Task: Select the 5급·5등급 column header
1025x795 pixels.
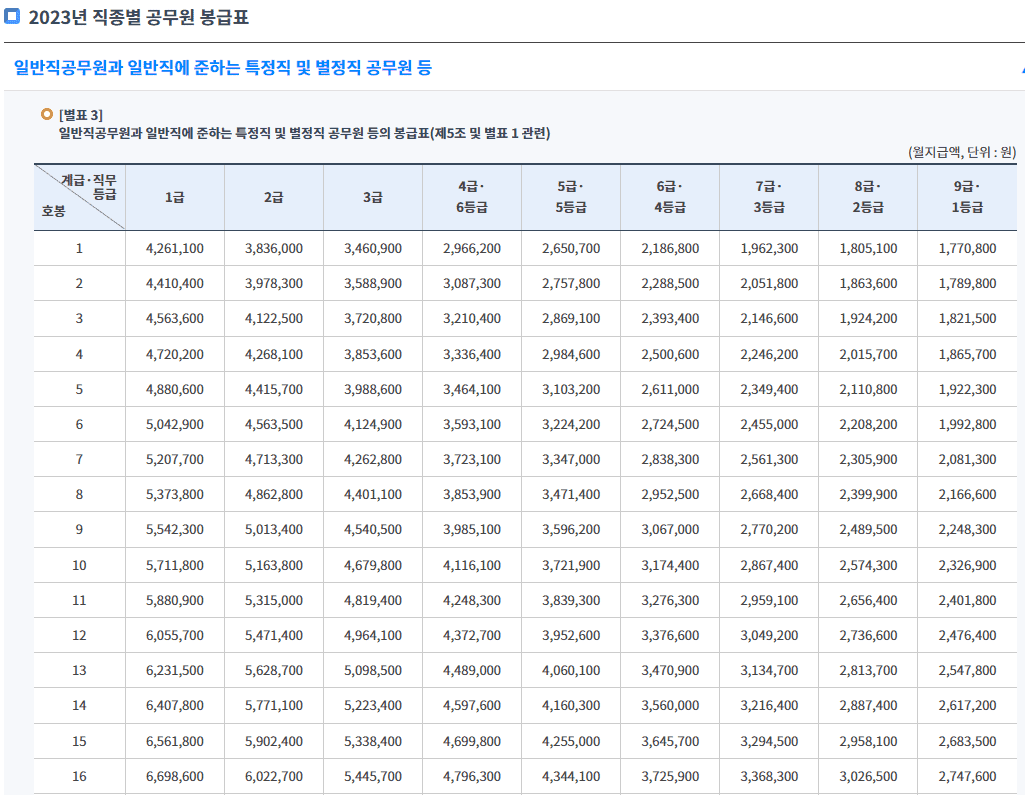Action: point(571,197)
